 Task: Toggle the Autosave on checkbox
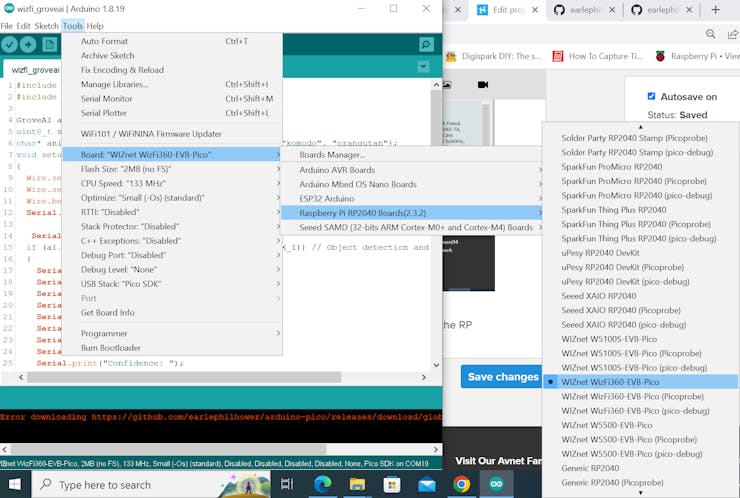click(652, 97)
